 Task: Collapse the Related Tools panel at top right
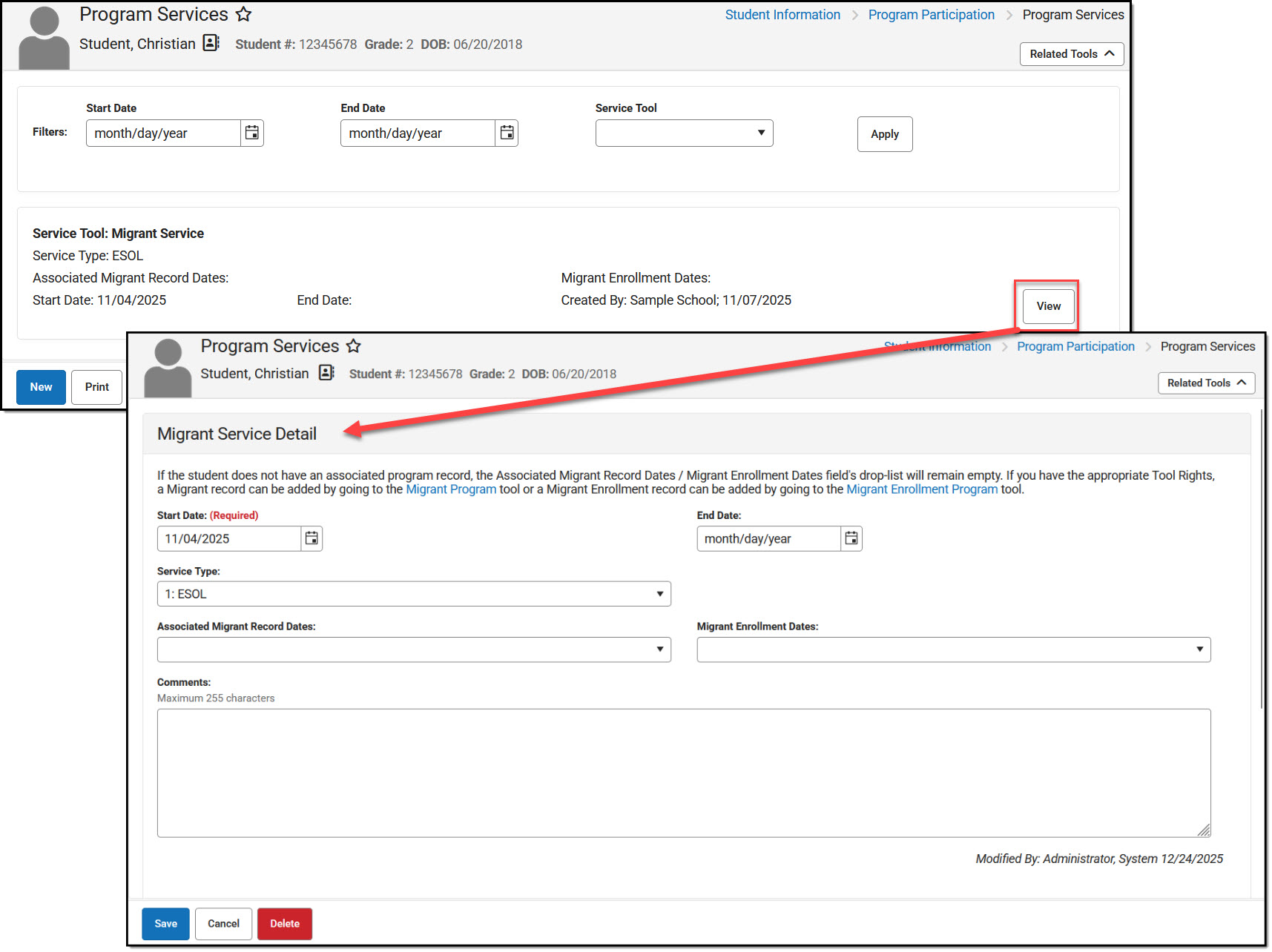pos(1071,53)
